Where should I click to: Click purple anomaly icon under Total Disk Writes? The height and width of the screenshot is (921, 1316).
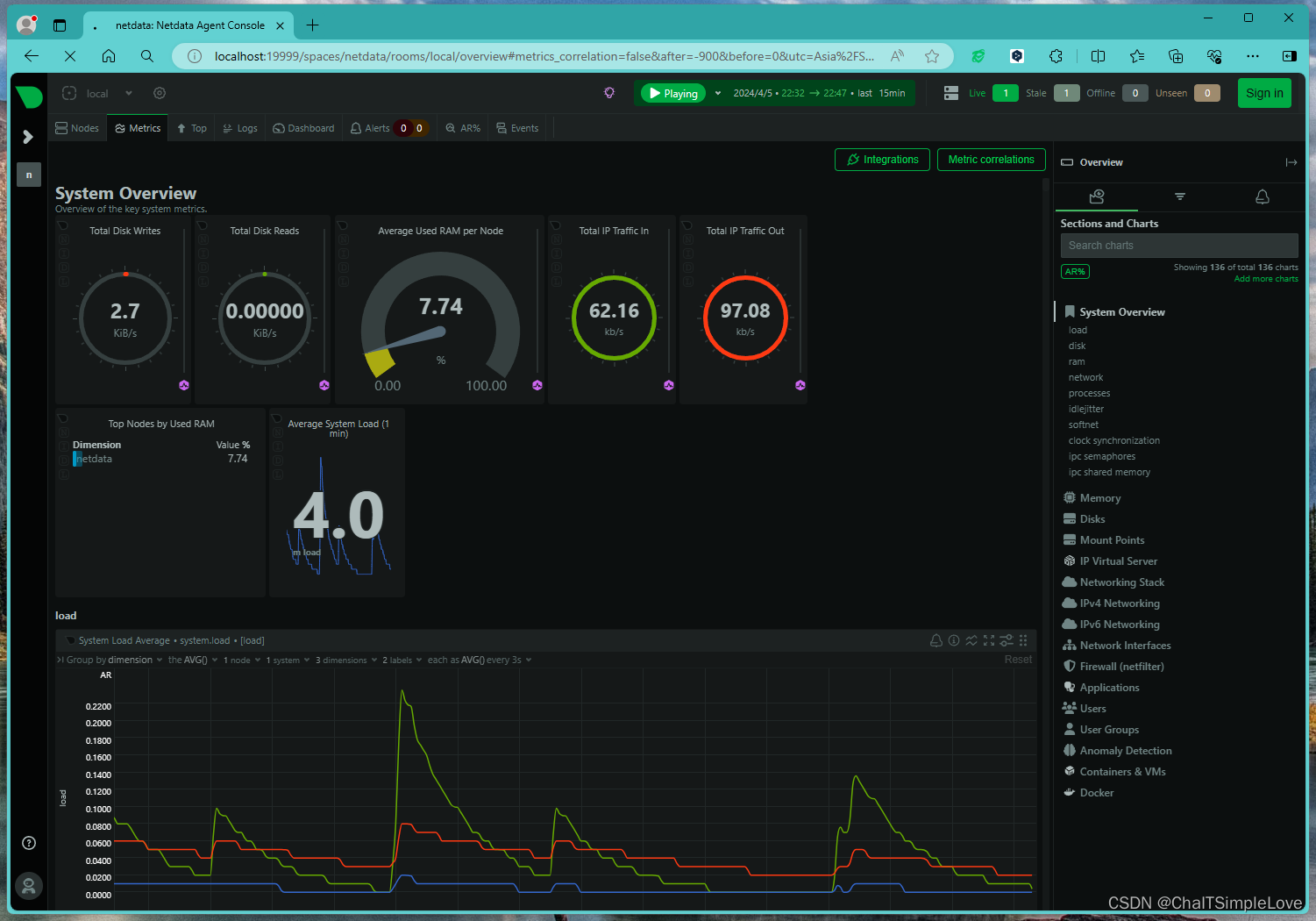(x=184, y=385)
